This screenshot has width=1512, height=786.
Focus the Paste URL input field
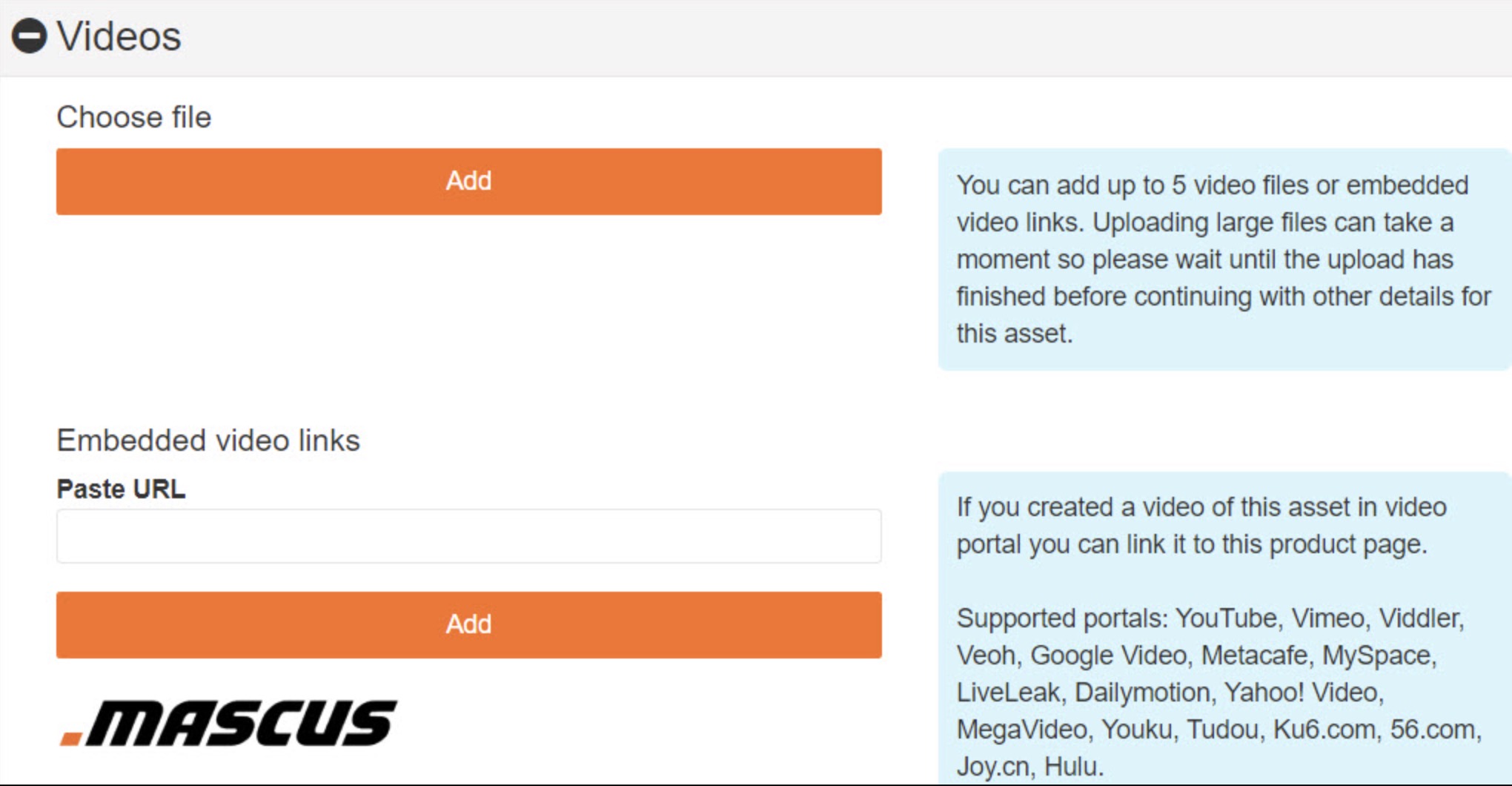tap(468, 536)
